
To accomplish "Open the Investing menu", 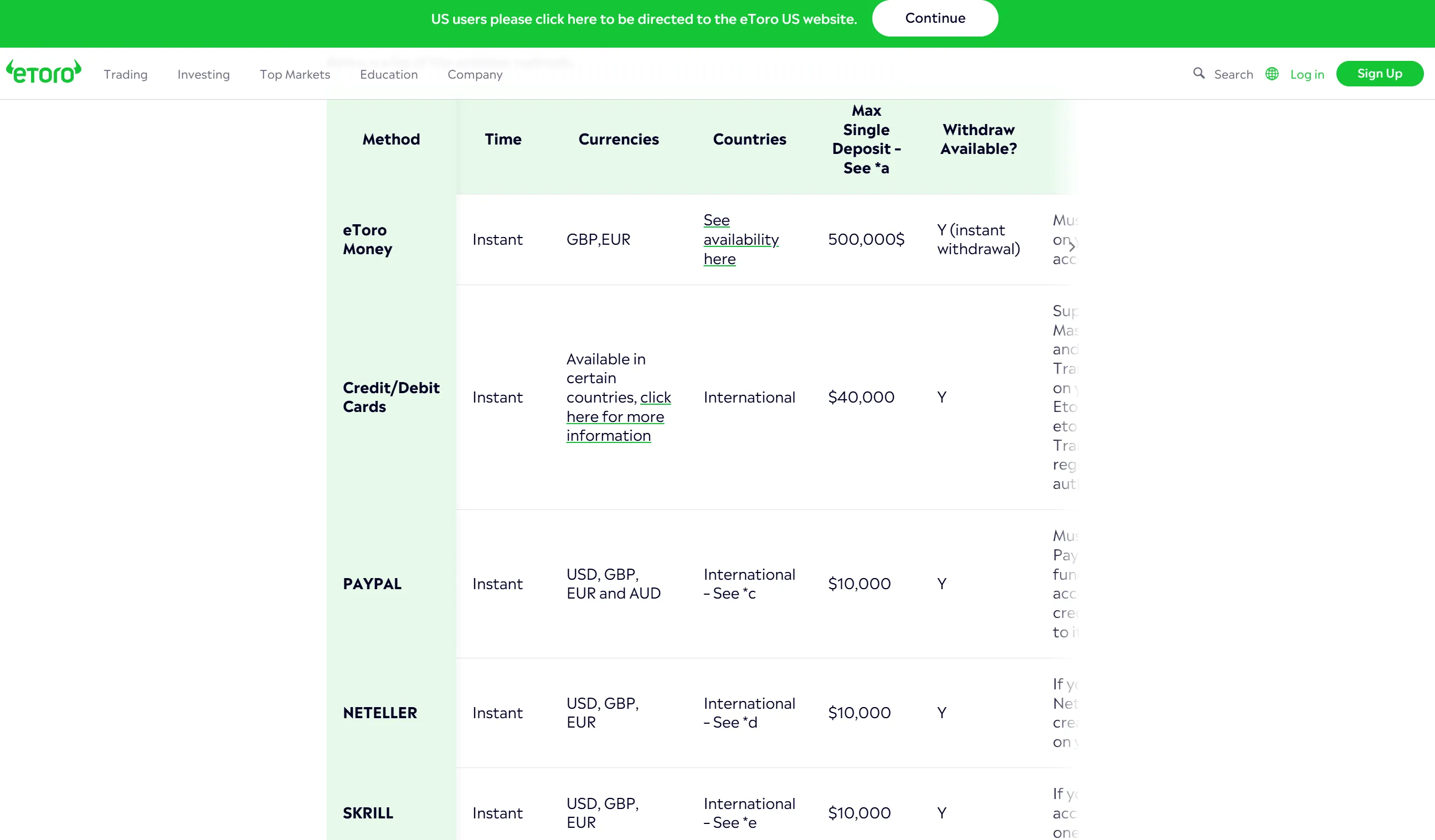I will [x=203, y=75].
